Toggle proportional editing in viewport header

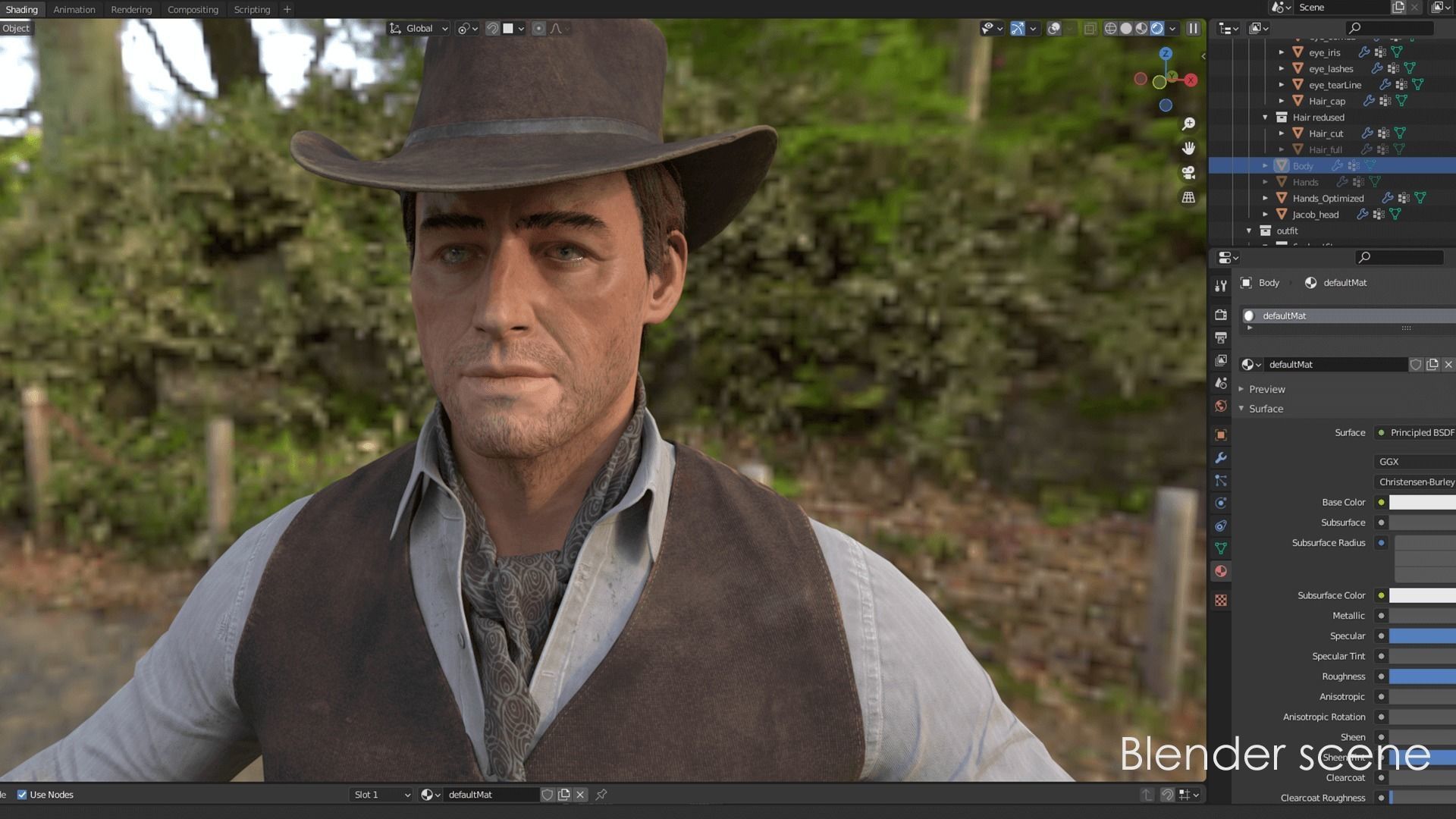tap(538, 28)
